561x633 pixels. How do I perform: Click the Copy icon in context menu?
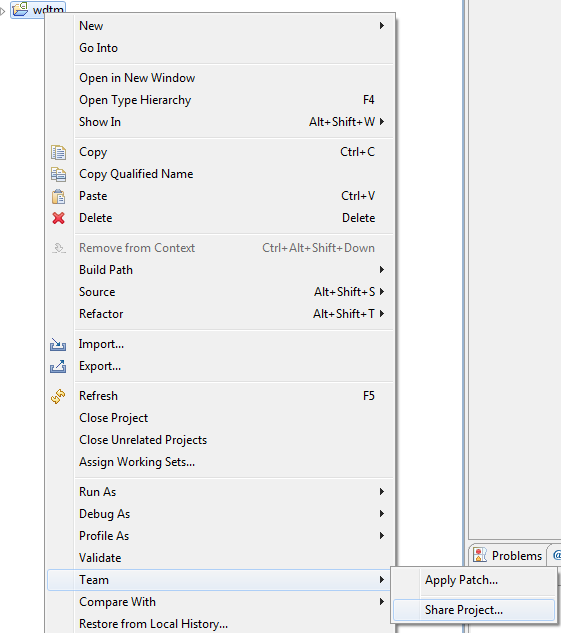click(59, 153)
